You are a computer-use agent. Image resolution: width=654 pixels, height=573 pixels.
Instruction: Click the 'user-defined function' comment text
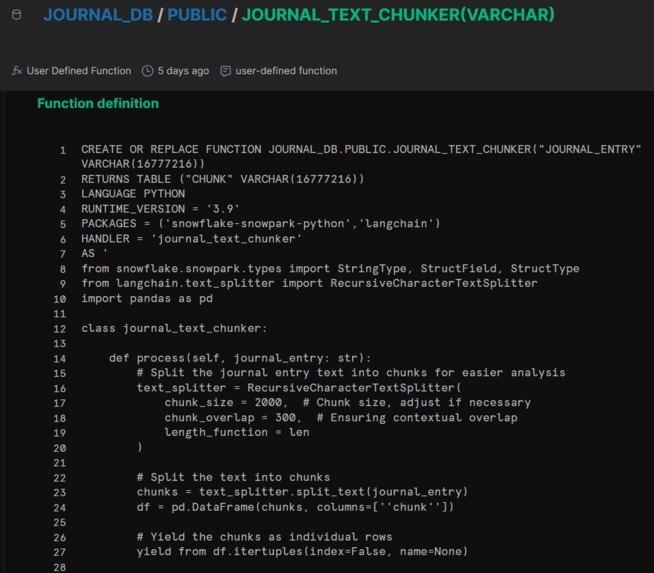pos(286,71)
